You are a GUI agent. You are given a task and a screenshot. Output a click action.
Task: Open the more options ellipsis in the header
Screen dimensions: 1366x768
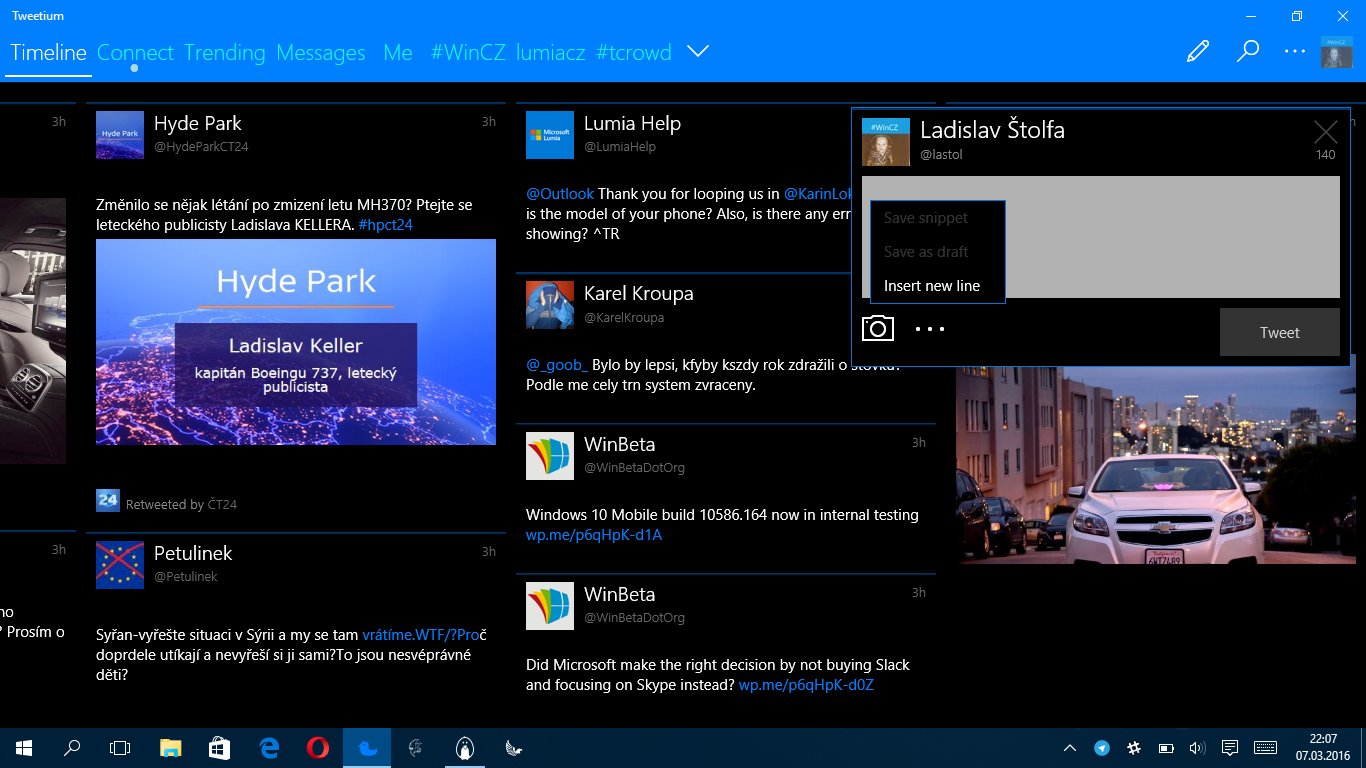[1295, 52]
